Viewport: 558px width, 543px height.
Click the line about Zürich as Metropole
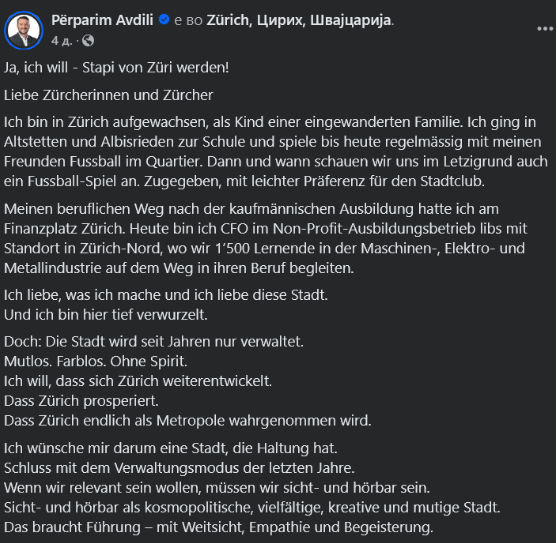pos(188,421)
